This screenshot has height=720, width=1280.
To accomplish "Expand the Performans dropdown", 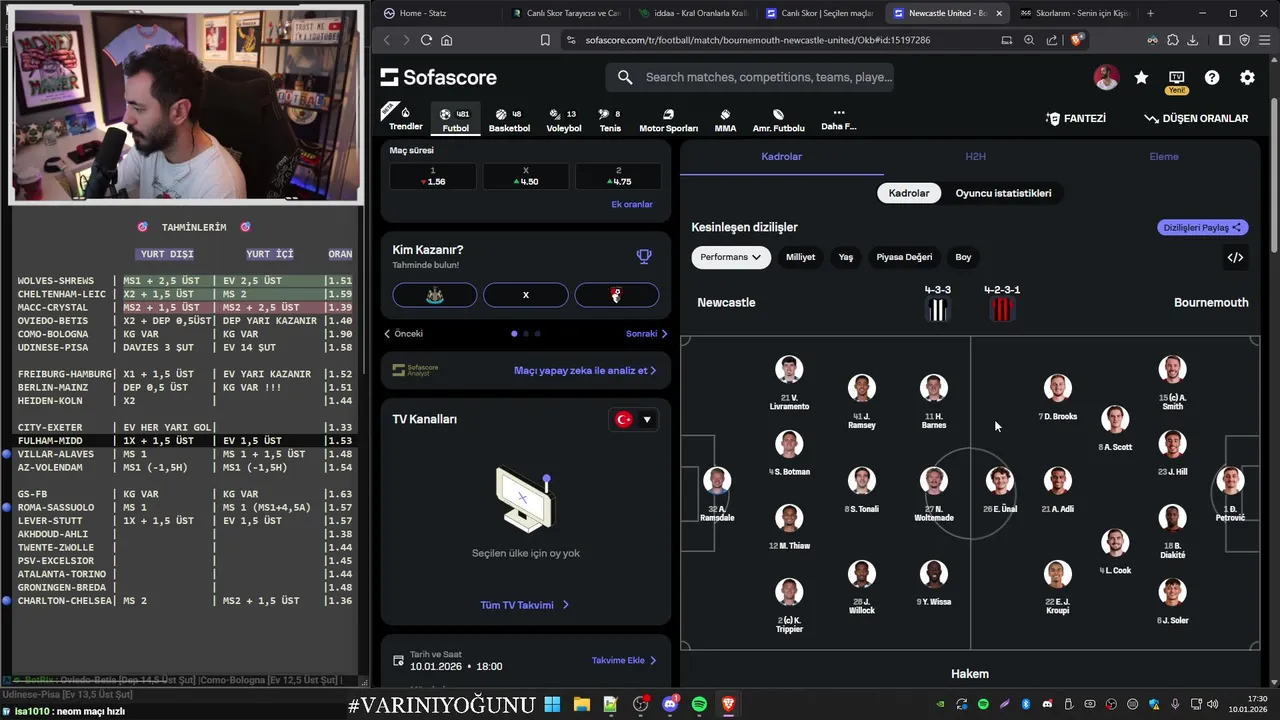I will (x=731, y=257).
